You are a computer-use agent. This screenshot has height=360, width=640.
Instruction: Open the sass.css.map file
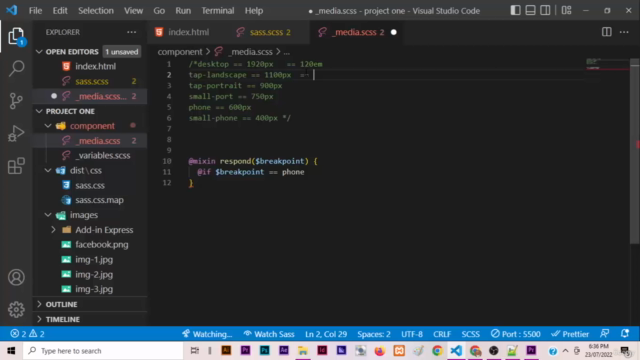[x=90, y=200]
